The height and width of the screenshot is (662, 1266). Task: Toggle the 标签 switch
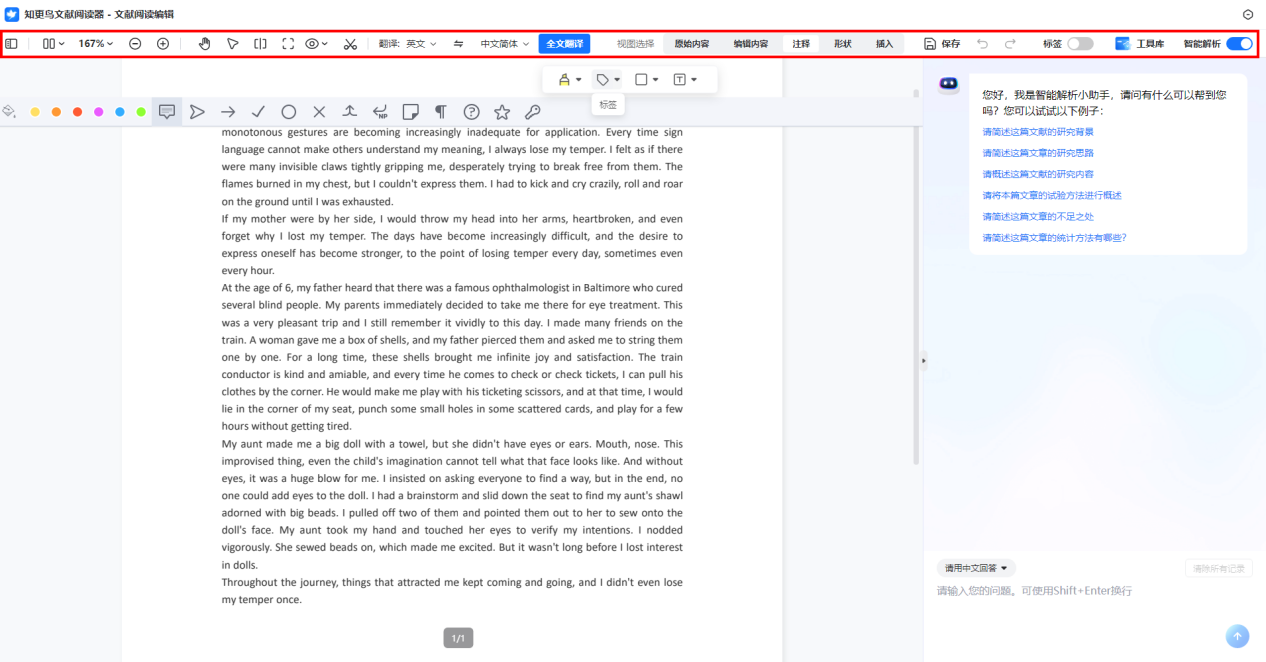point(1080,44)
